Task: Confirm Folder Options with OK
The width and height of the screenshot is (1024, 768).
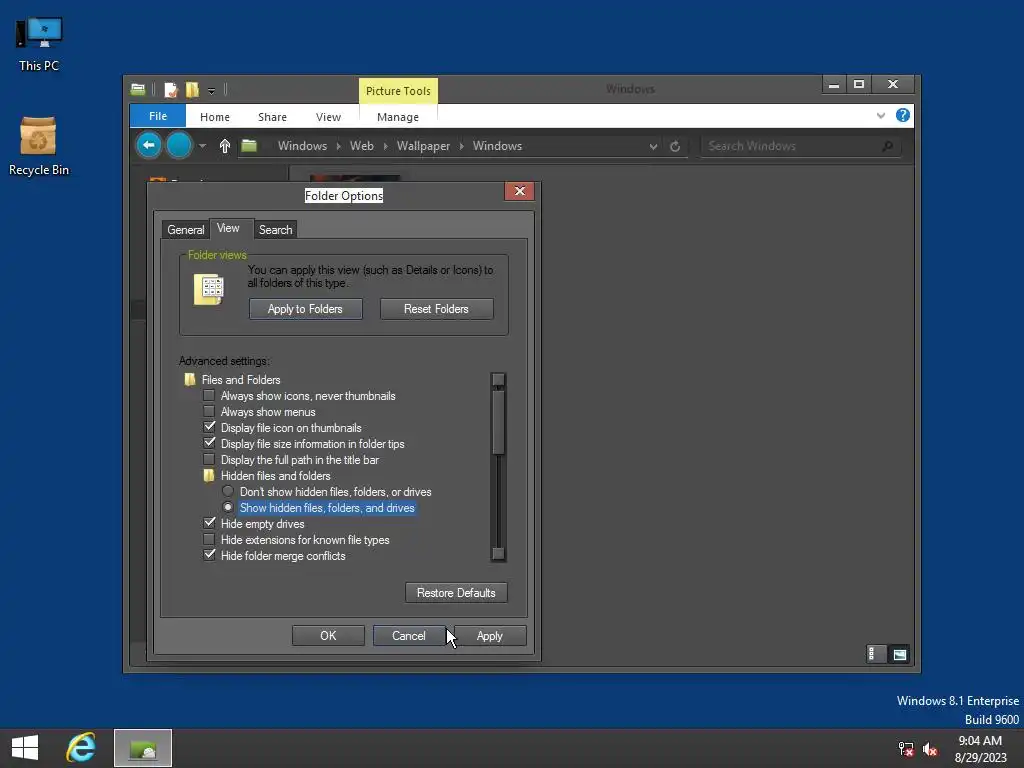Action: tap(328, 635)
